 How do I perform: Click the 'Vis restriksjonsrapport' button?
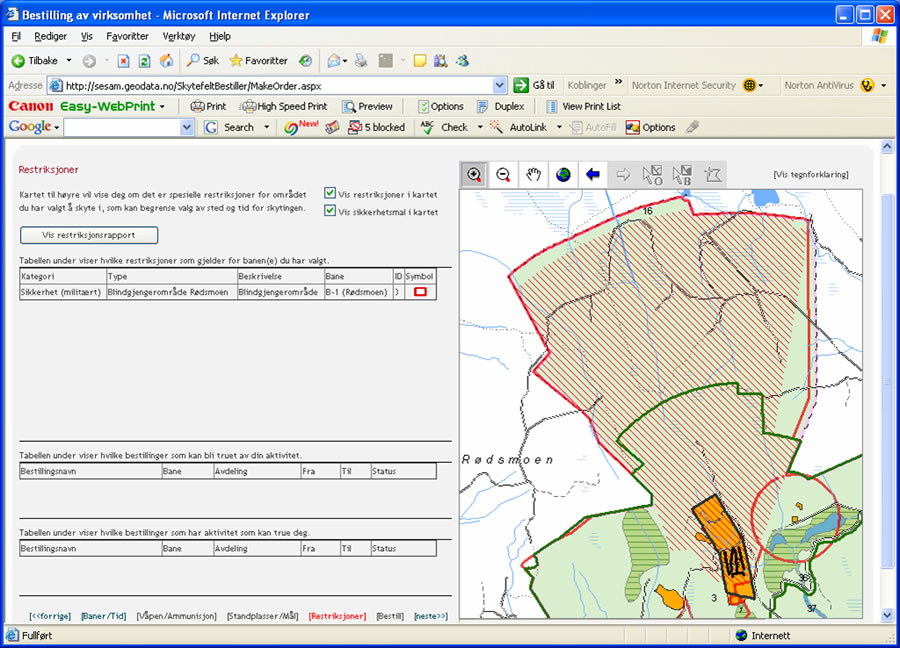pos(90,235)
